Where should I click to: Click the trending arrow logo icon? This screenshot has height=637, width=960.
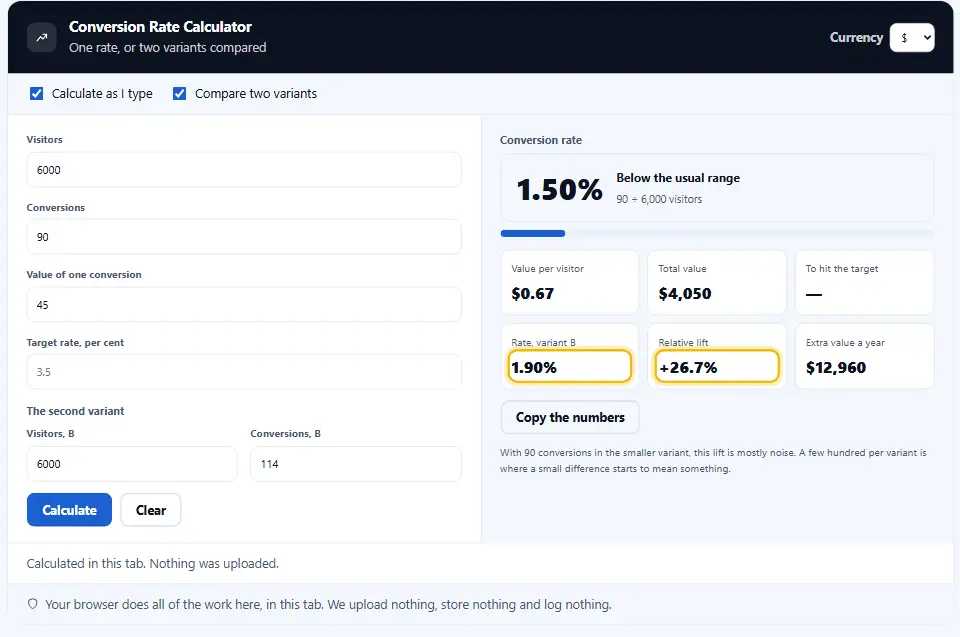pos(42,37)
